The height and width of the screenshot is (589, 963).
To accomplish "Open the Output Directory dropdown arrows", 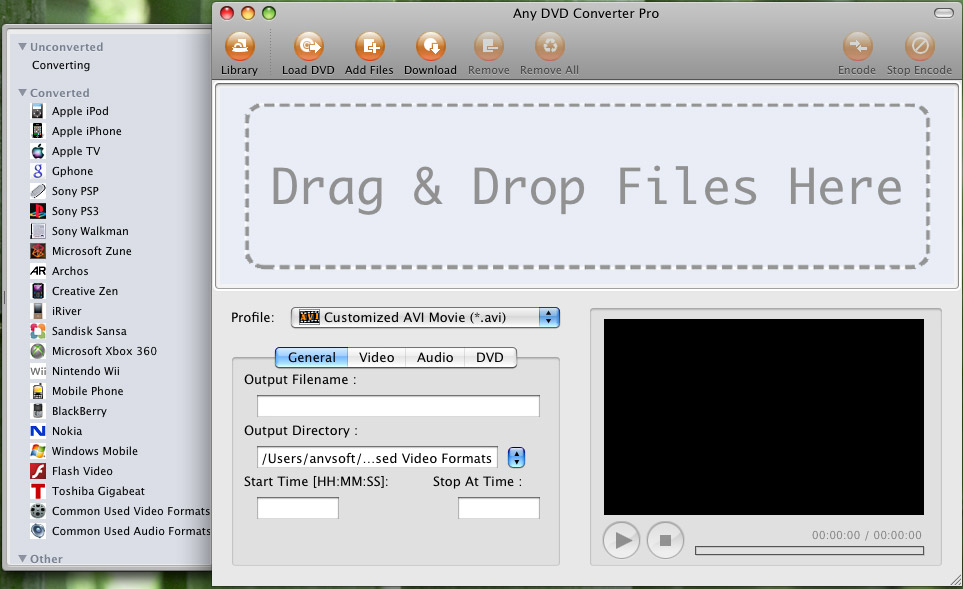I will point(517,458).
